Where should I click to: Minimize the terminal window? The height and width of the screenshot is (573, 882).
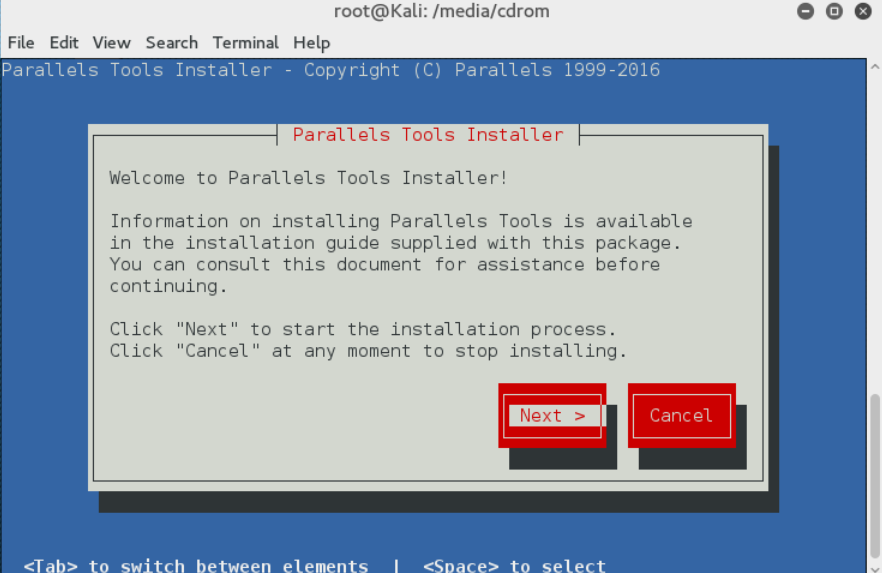[x=806, y=11]
